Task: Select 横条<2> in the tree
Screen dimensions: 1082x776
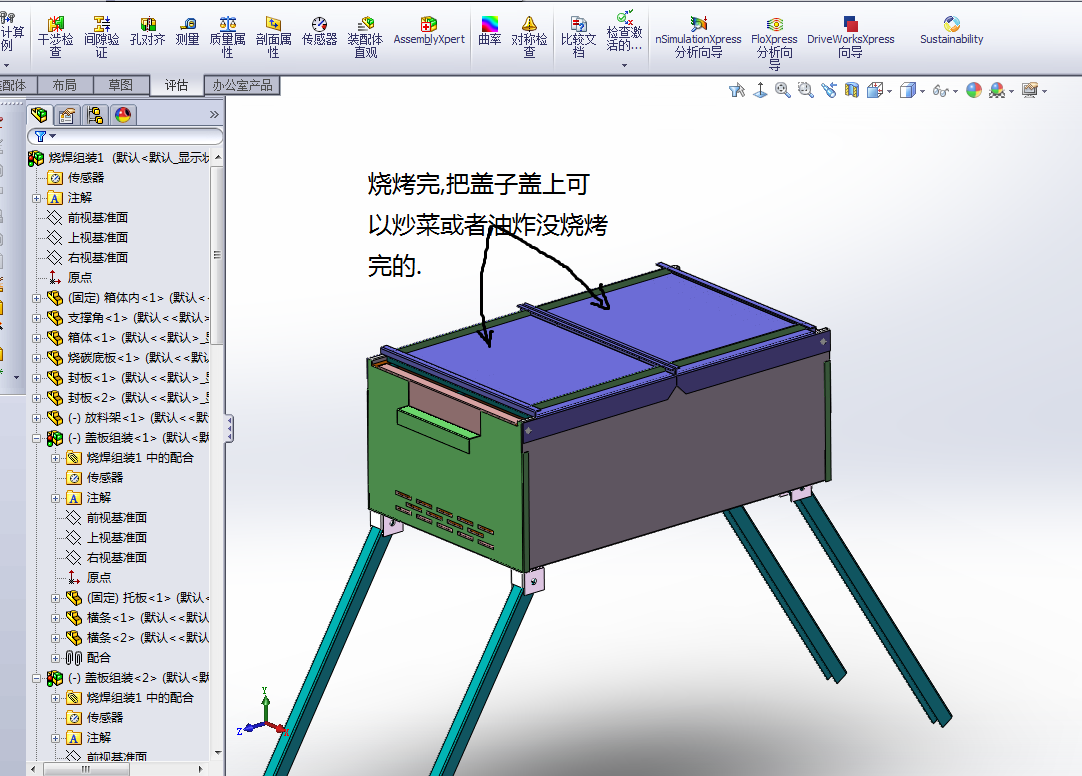Action: coord(137,638)
